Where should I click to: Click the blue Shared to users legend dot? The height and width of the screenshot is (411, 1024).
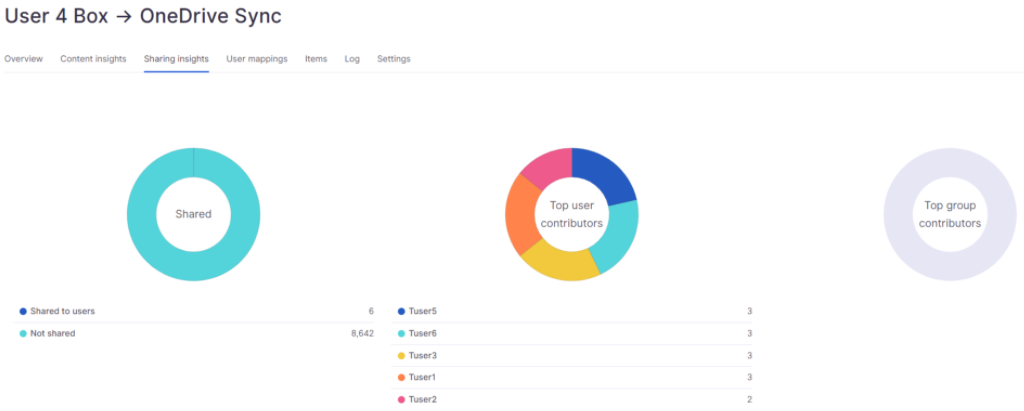[23, 312]
